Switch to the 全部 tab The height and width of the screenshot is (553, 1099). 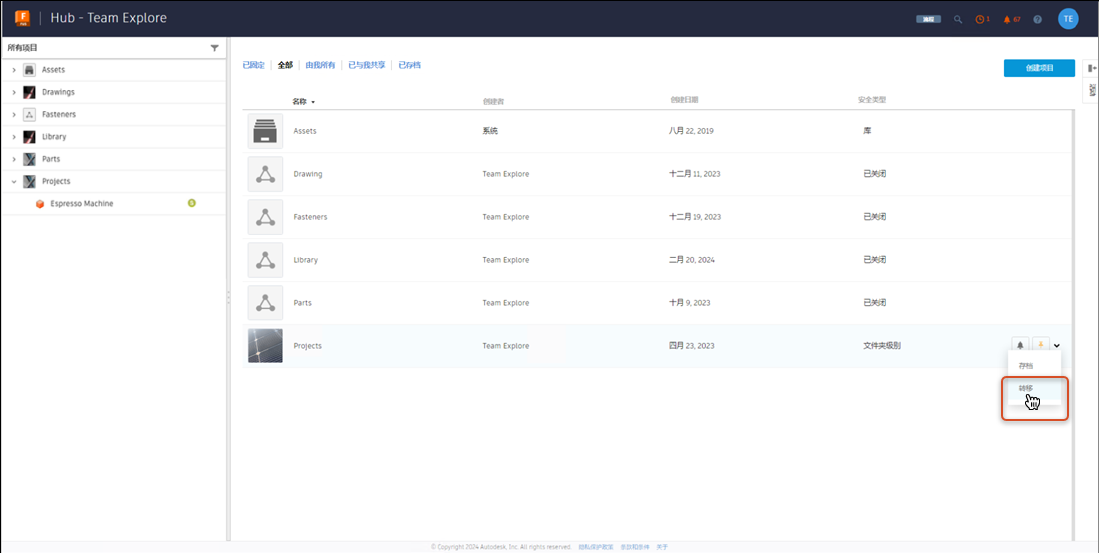point(285,65)
